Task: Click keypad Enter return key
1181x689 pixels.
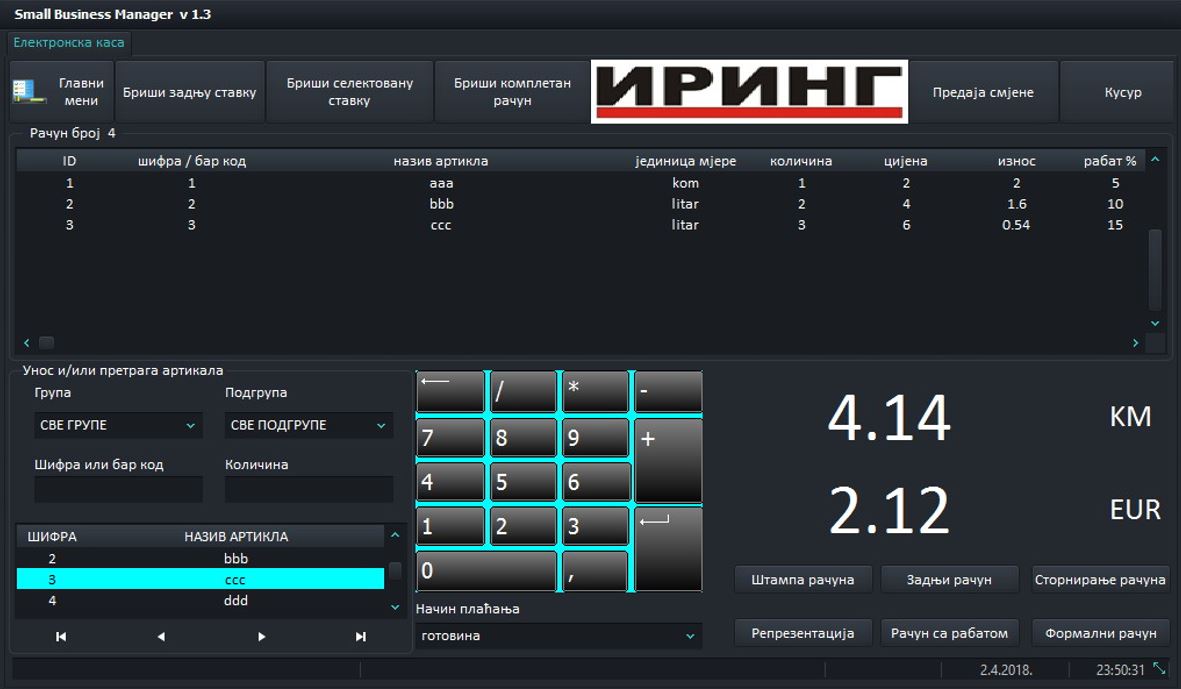Action: (x=668, y=549)
